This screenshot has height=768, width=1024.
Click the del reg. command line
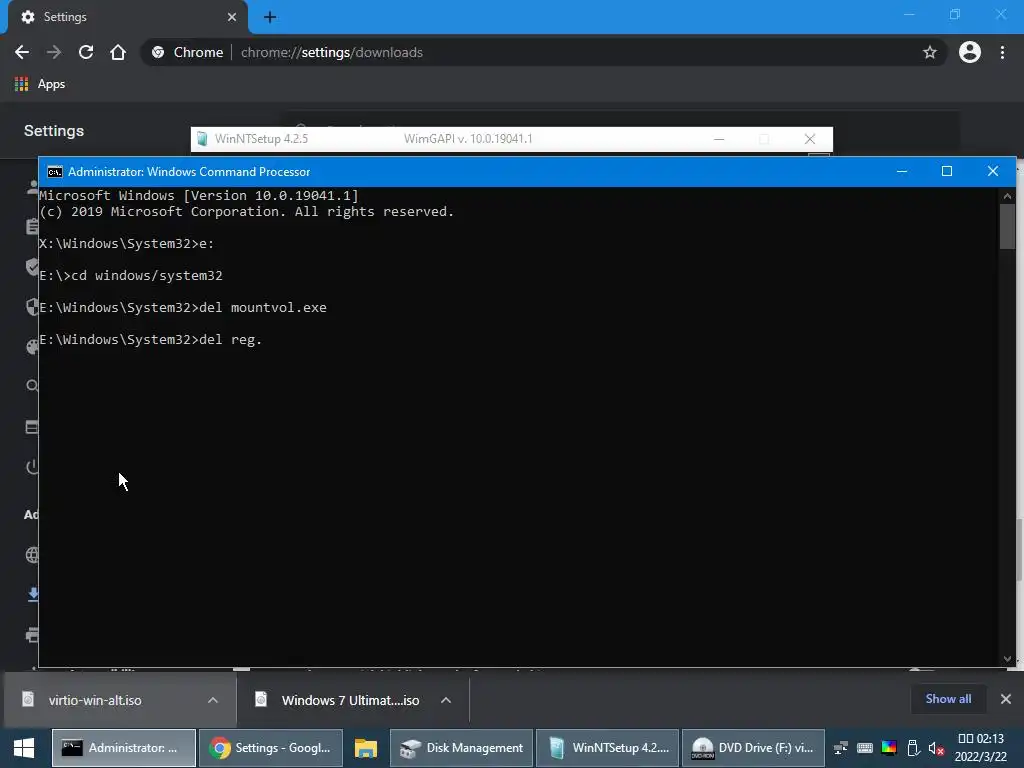[x=151, y=340]
